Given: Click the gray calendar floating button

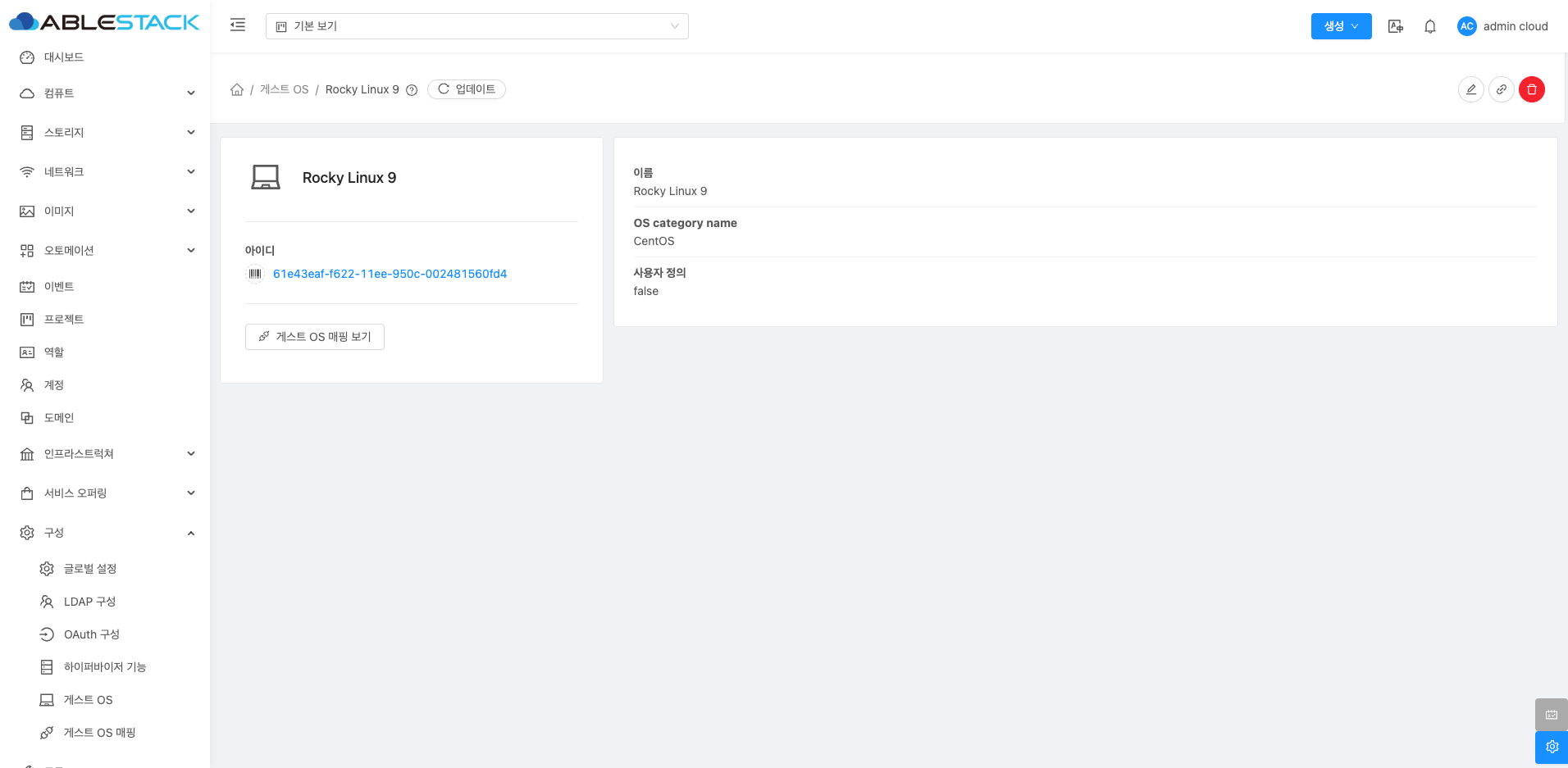Looking at the screenshot, I should tap(1552, 715).
